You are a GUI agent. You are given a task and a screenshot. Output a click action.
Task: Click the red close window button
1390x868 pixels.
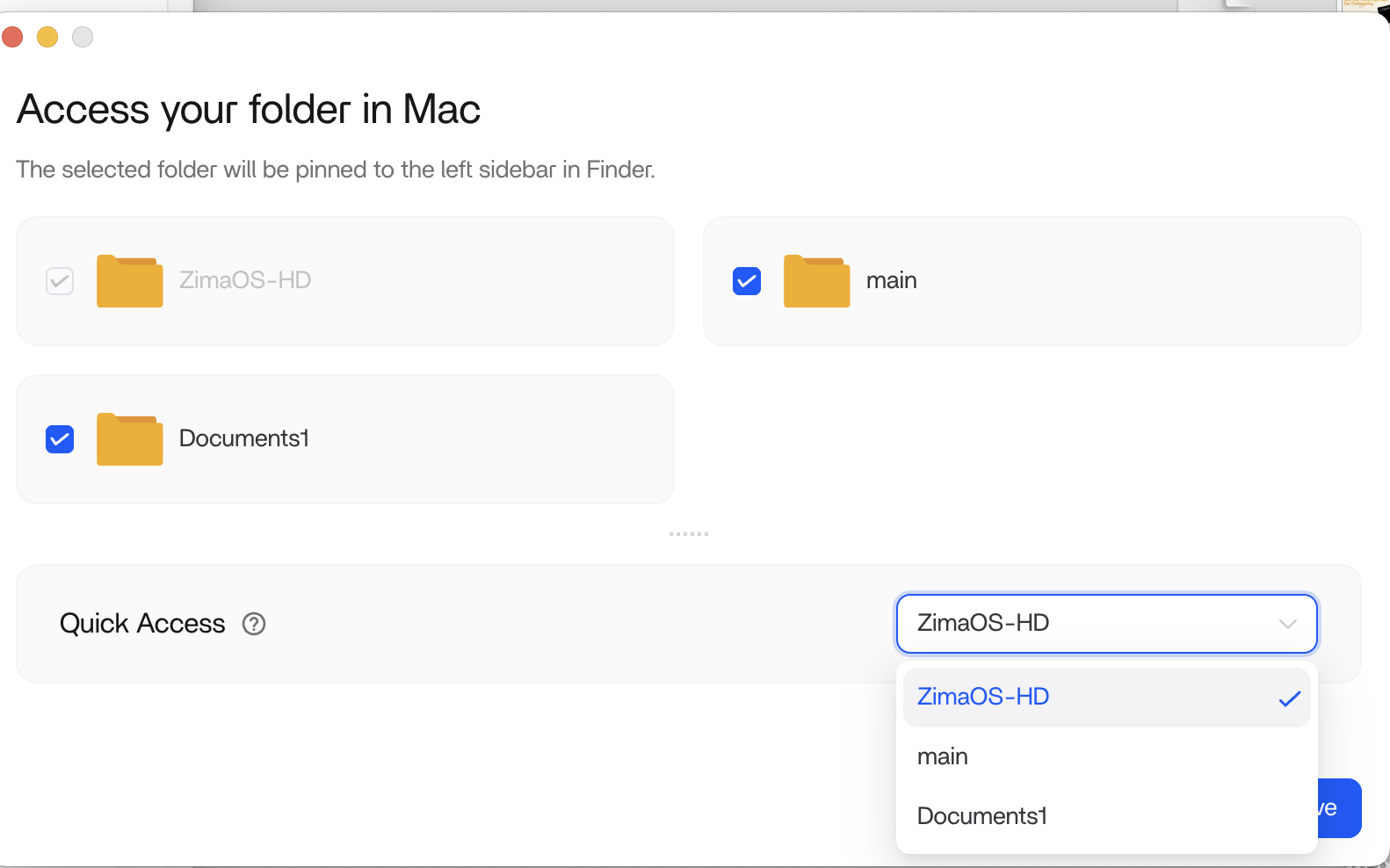click(x=12, y=37)
